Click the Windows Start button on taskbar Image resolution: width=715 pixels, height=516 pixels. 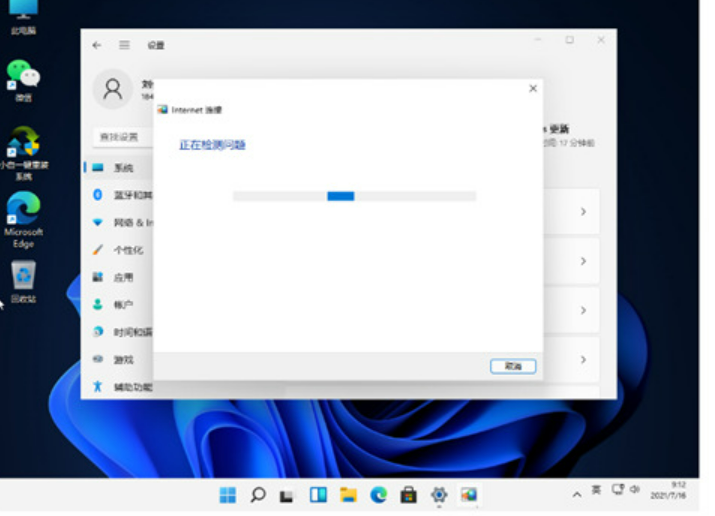pos(228,495)
